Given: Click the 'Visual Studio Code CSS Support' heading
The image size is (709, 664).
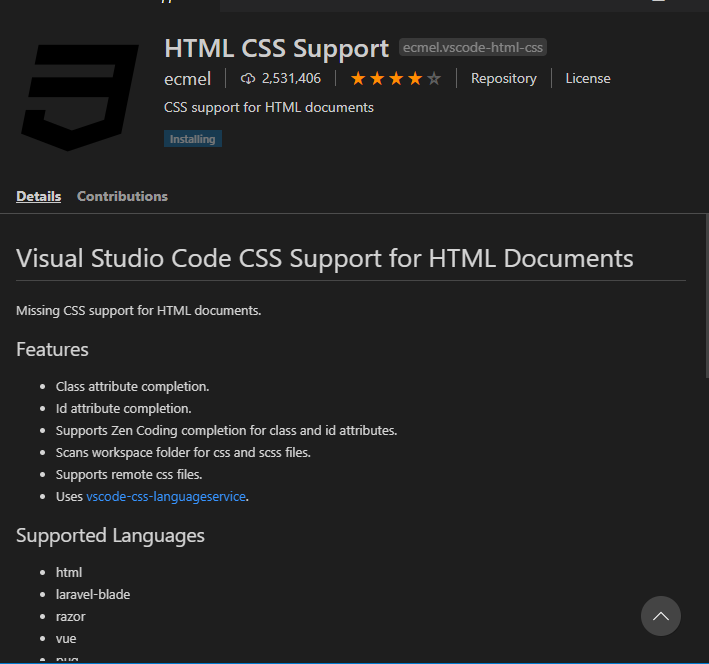Looking at the screenshot, I should [x=324, y=259].
